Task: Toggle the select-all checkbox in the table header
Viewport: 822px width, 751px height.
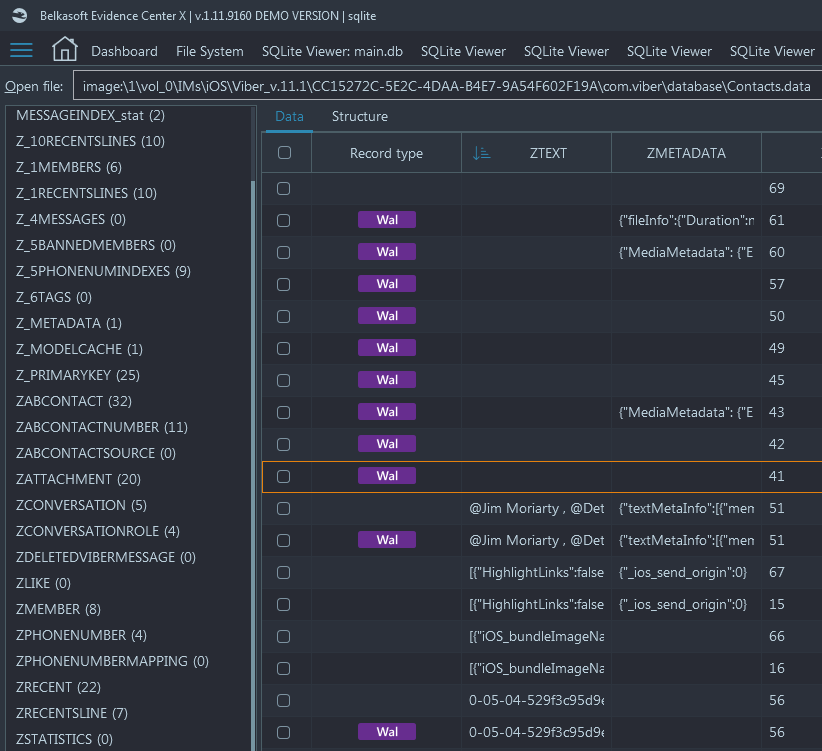Action: point(286,152)
